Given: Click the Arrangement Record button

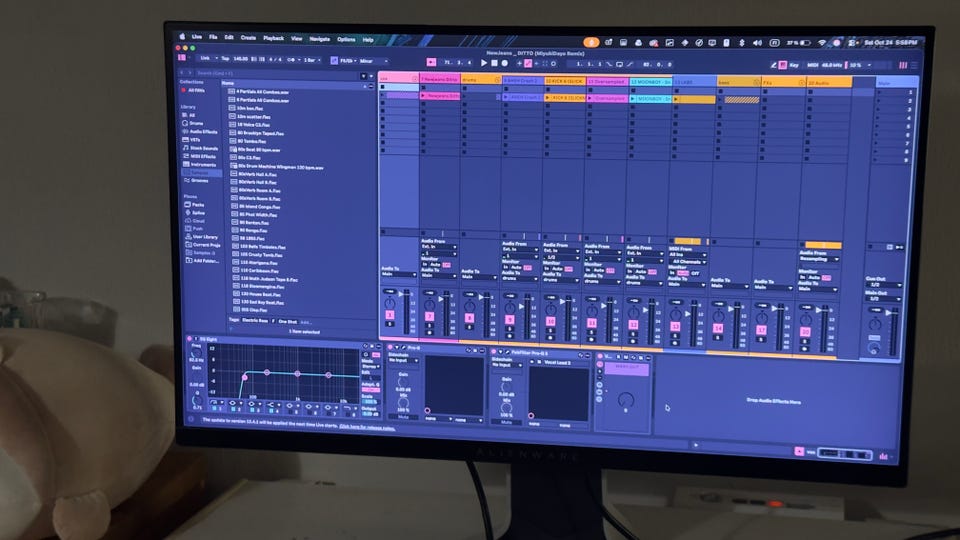Looking at the screenshot, I should 504,63.
